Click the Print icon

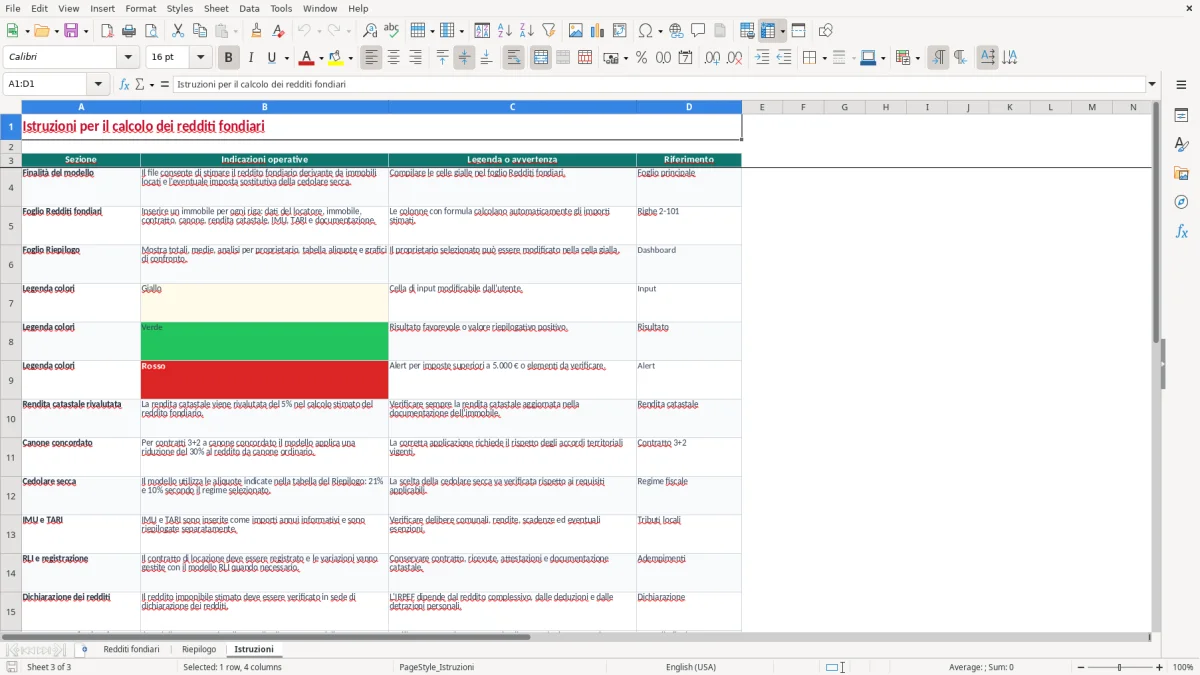click(x=129, y=31)
